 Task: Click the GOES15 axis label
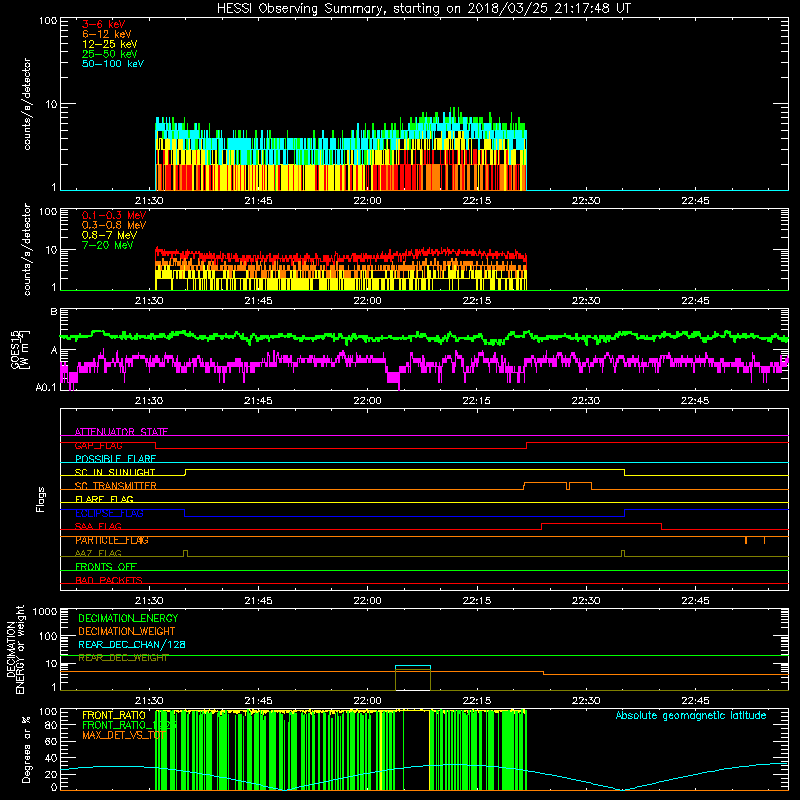[16, 349]
